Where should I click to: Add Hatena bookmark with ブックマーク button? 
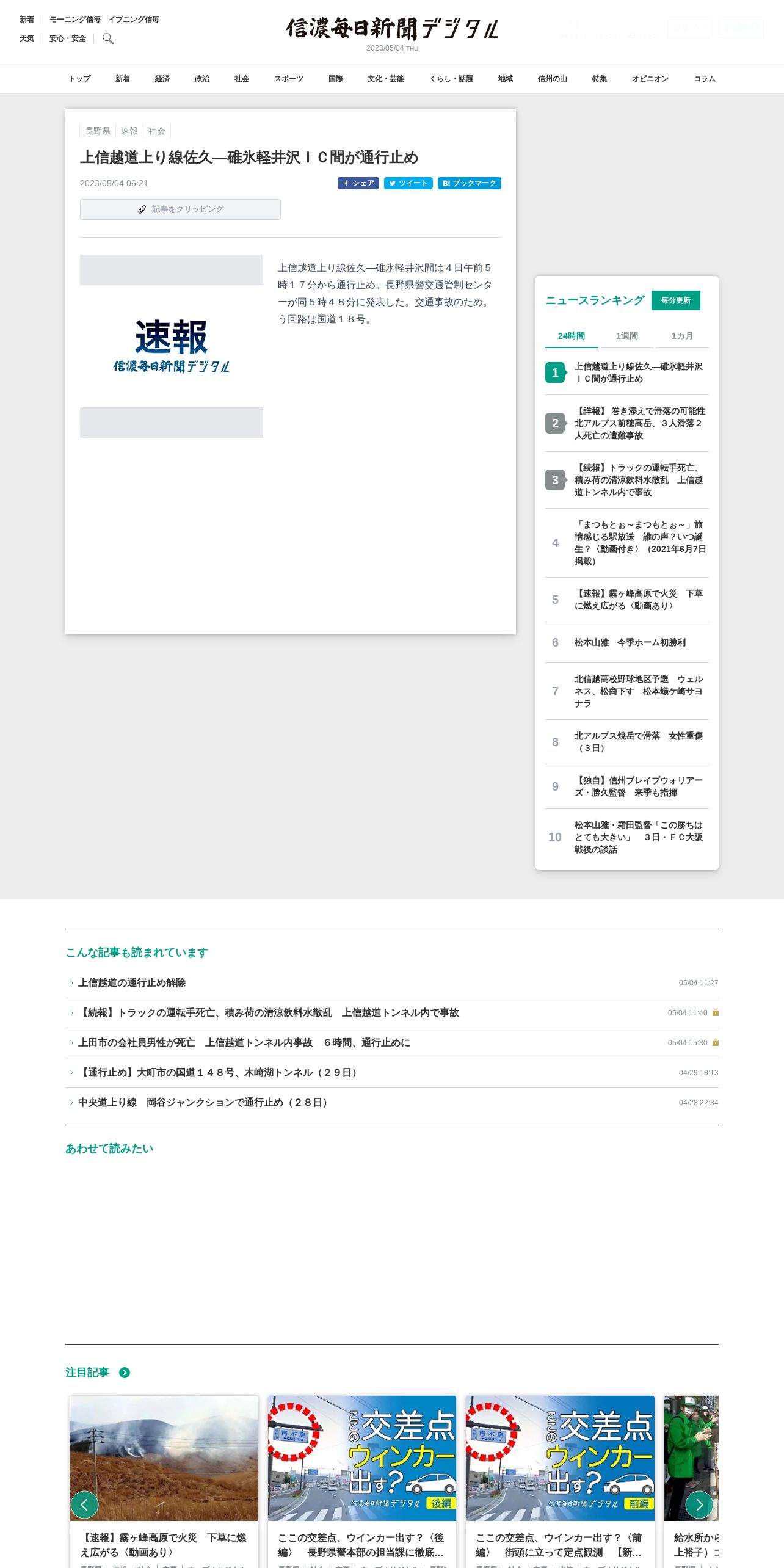point(470,183)
